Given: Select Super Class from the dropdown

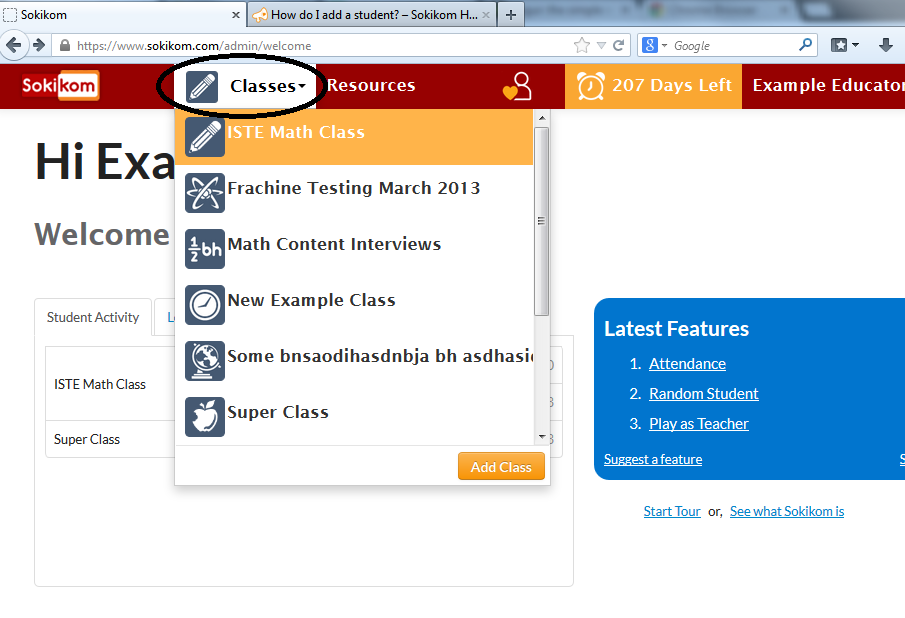Looking at the screenshot, I should point(354,417).
